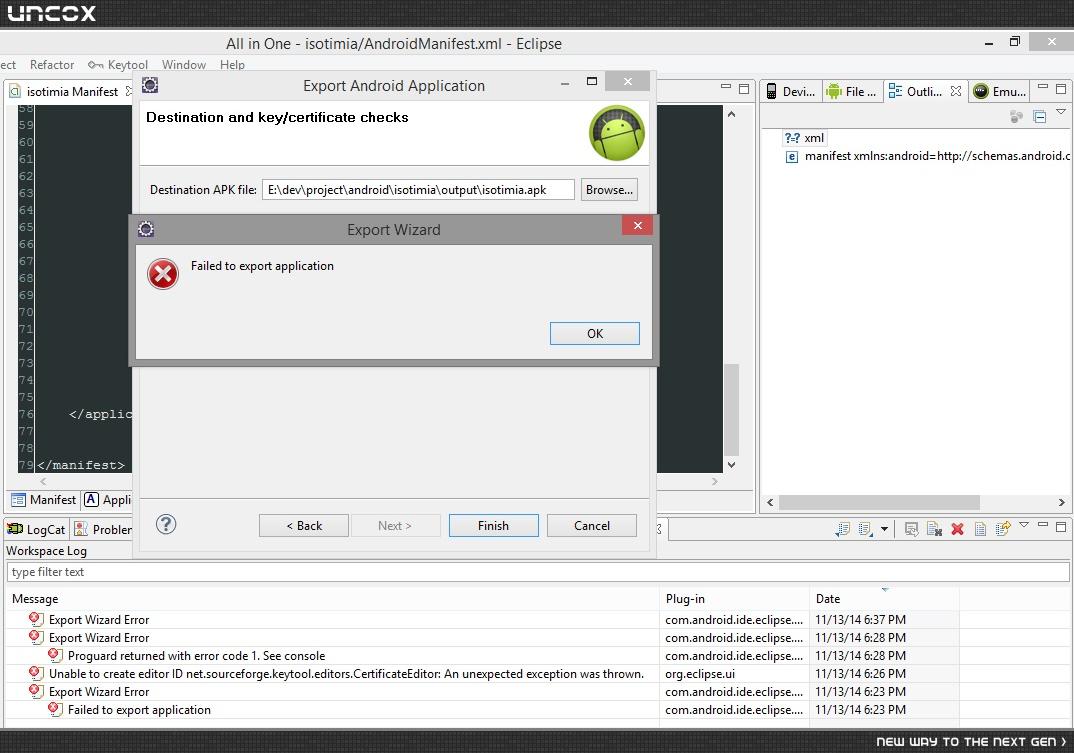This screenshot has width=1074, height=753.
Task: Open the Refactor menu
Action: (52, 64)
